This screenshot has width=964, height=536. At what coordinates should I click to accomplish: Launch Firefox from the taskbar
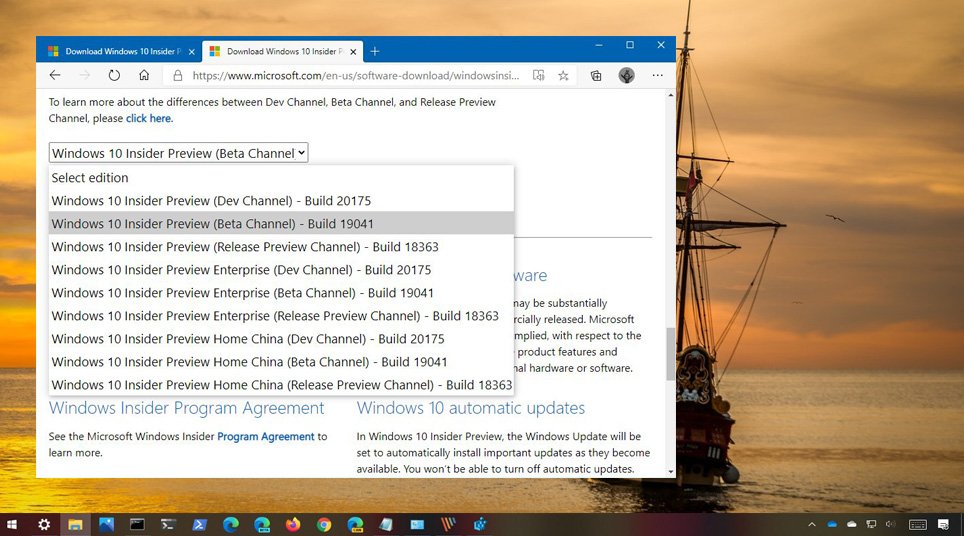(x=292, y=524)
